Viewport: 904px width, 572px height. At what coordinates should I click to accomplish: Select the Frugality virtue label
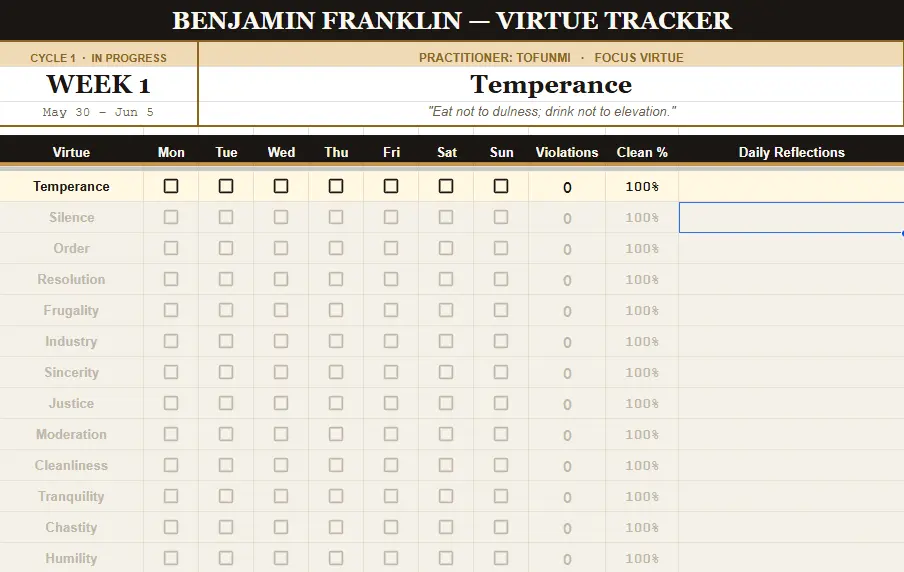[71, 310]
